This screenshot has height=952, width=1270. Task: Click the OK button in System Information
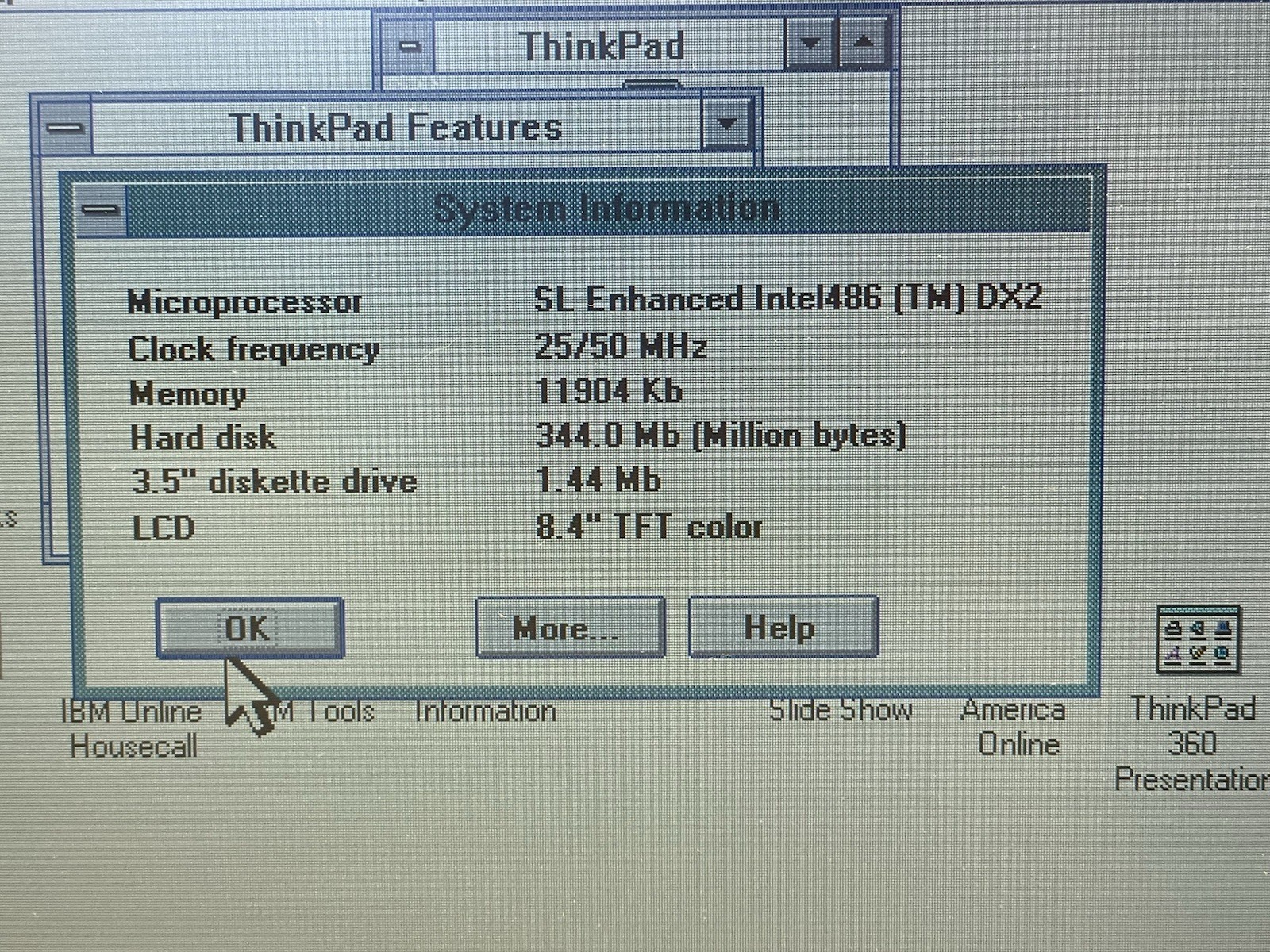(x=250, y=628)
